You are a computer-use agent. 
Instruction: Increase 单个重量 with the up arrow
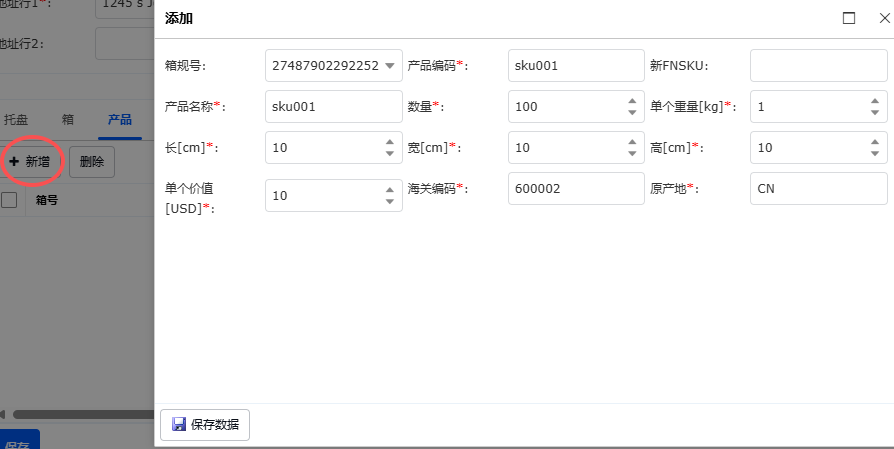pyautogui.click(x=874, y=101)
